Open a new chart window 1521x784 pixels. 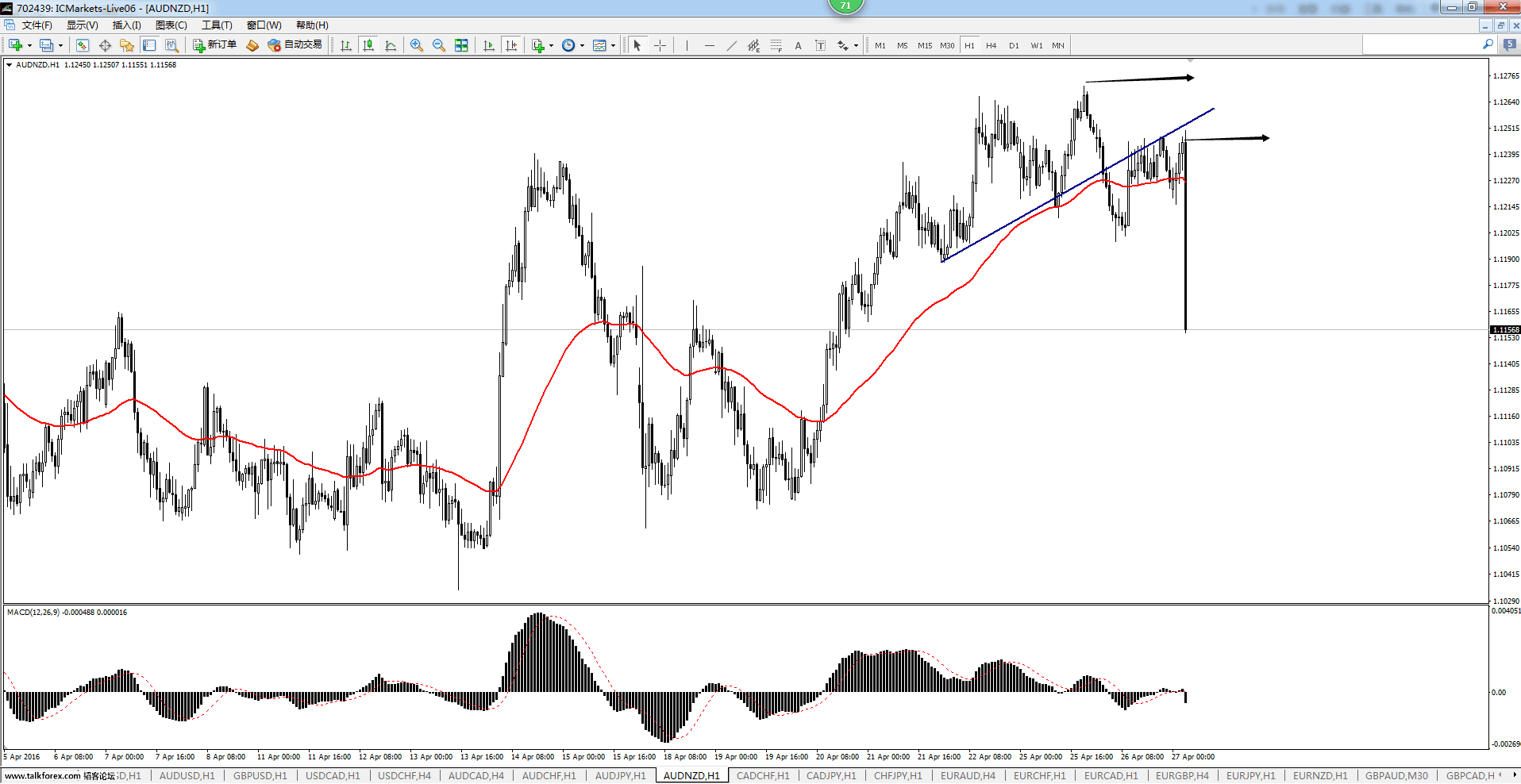15,45
